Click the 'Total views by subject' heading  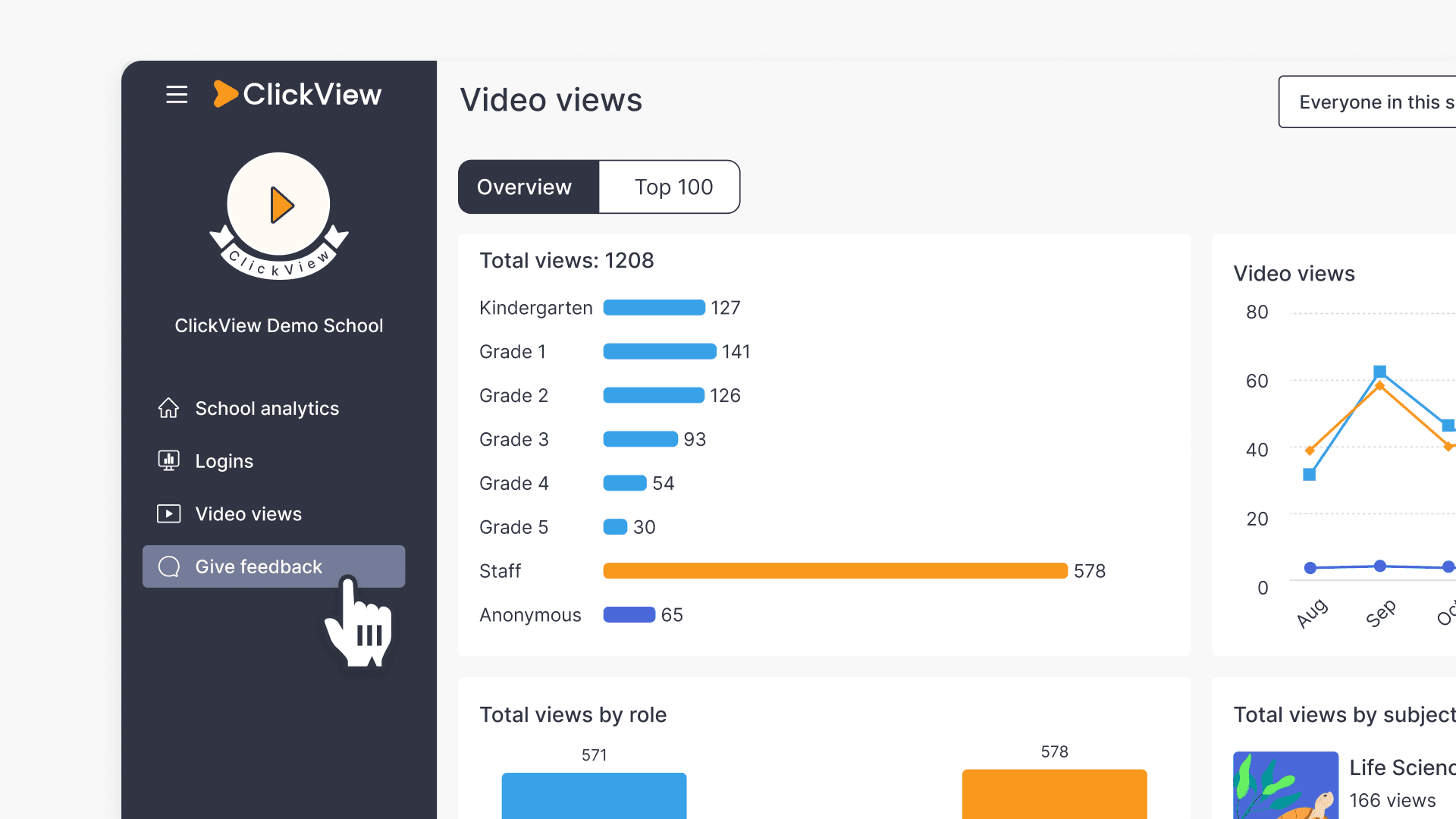point(1345,715)
